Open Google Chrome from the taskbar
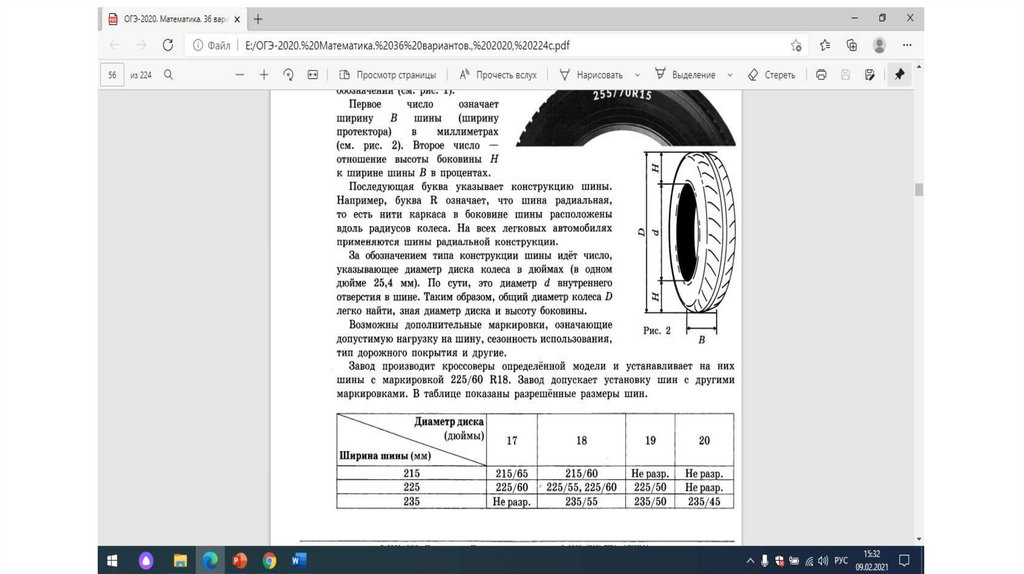 click(x=269, y=560)
